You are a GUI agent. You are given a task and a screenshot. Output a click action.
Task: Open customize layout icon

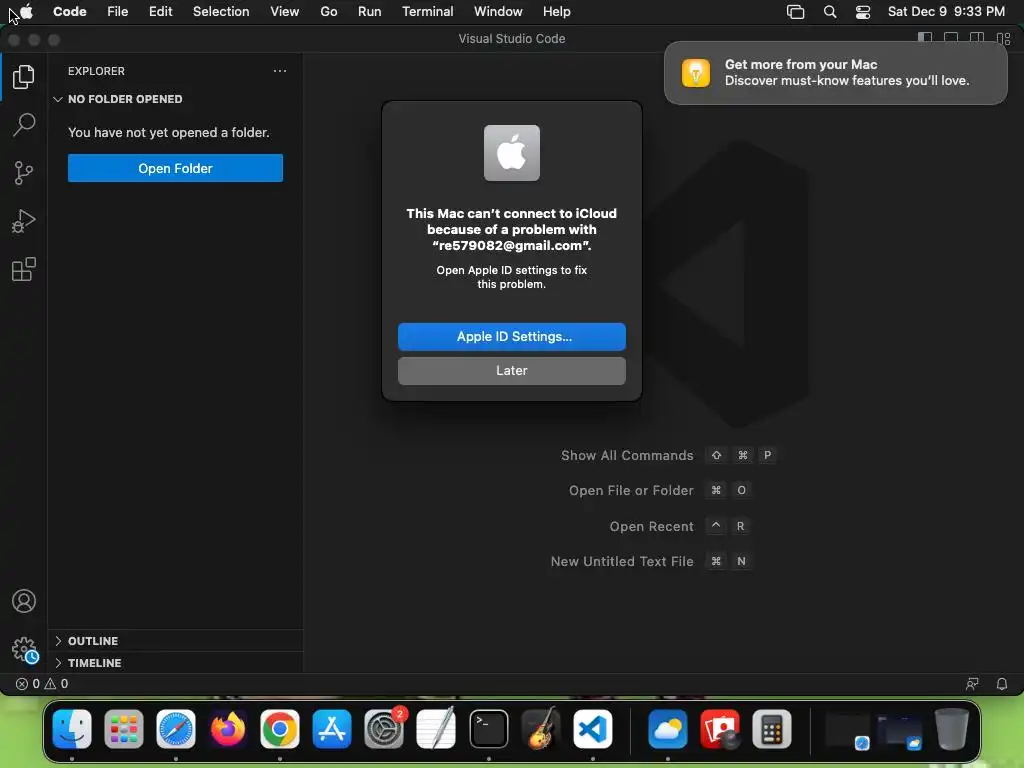click(x=1003, y=39)
